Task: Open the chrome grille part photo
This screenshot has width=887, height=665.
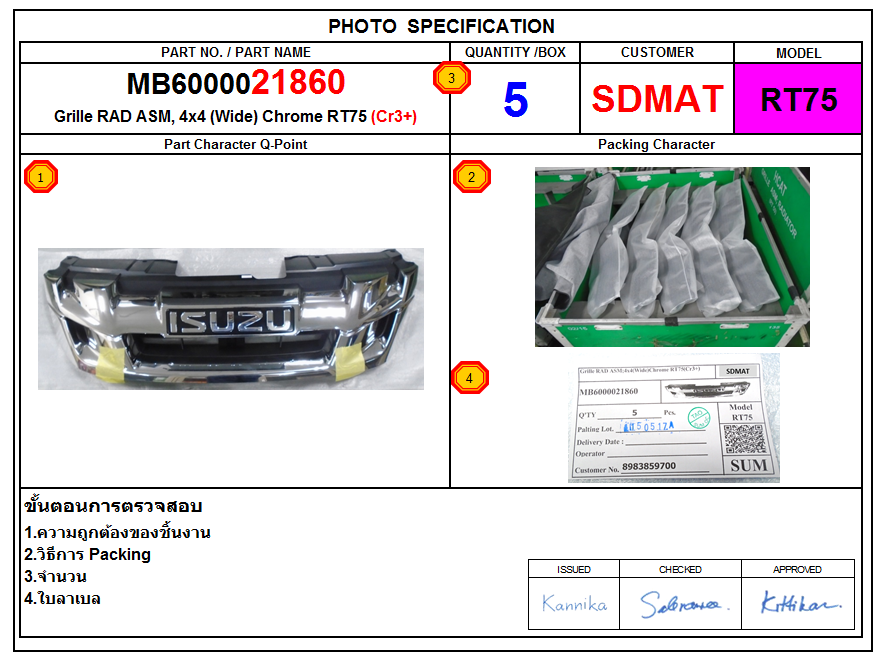Action: [x=231, y=319]
